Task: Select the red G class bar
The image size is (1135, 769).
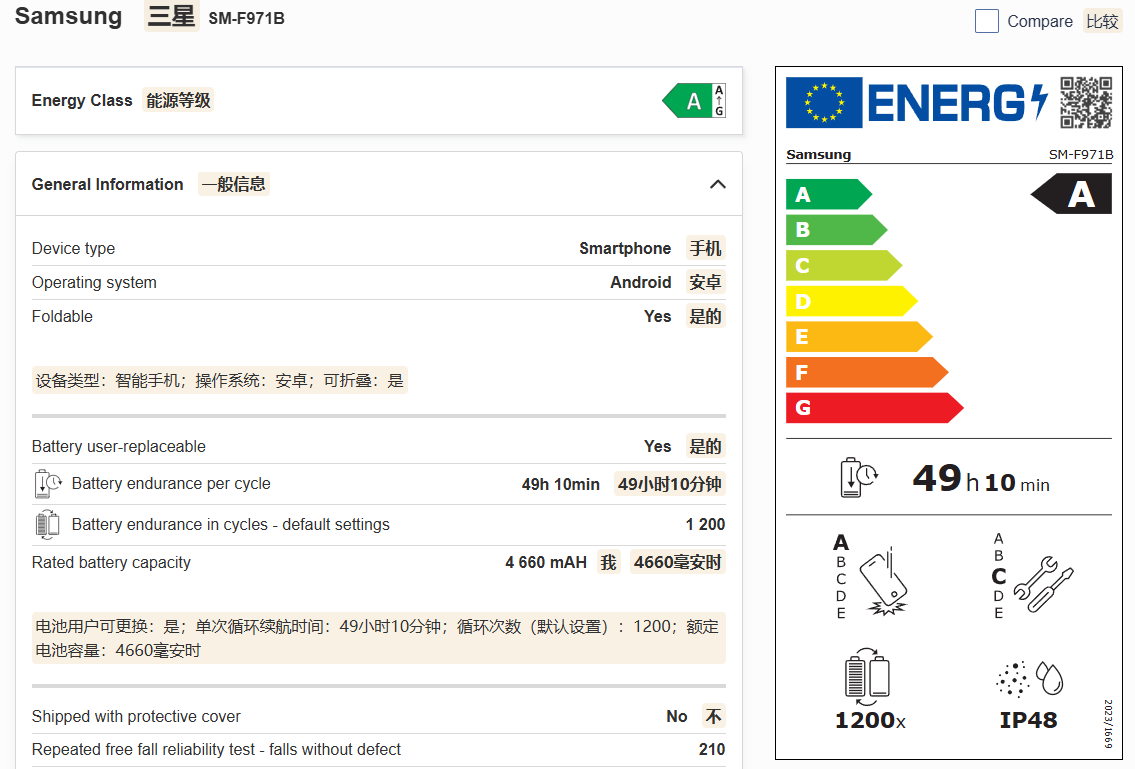Action: [874, 408]
